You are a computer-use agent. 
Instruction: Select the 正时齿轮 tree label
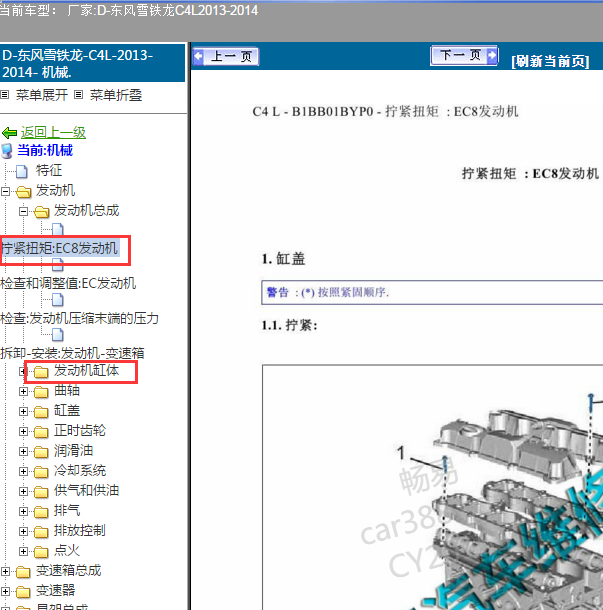pyautogui.click(x=80, y=431)
